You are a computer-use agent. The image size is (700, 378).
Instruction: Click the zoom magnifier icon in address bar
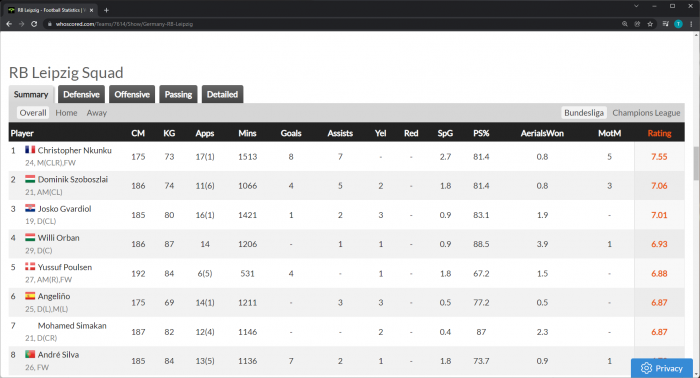625,24
